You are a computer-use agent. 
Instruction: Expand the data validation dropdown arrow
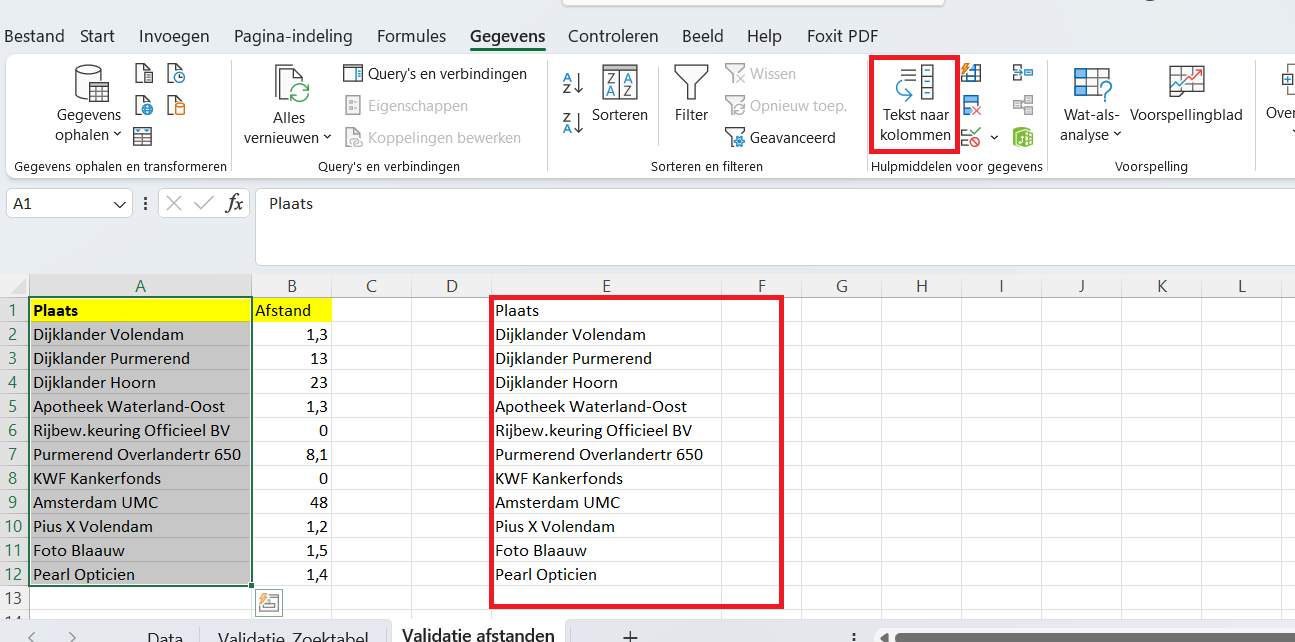(x=994, y=137)
